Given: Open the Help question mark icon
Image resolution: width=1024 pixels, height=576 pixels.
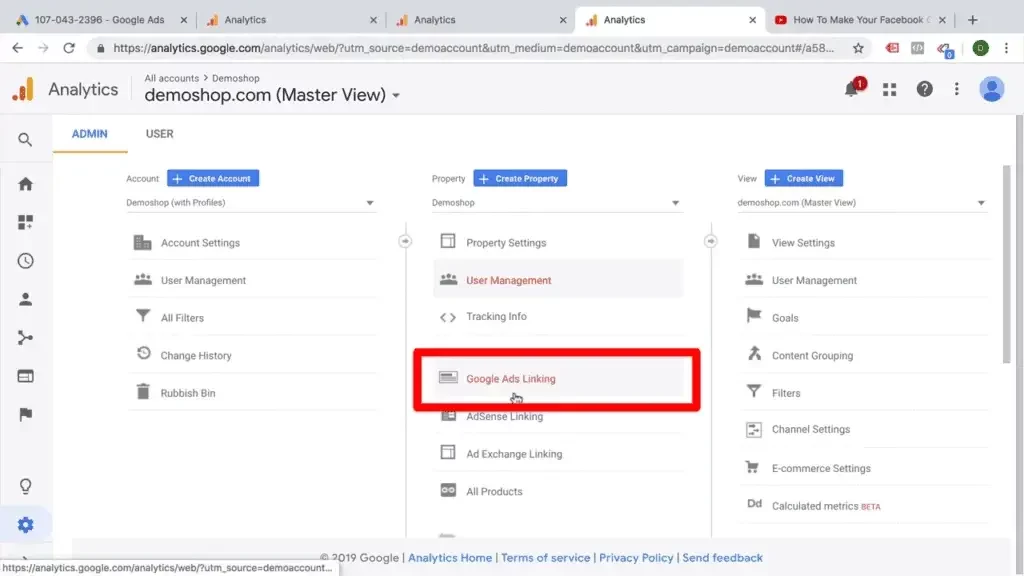Looking at the screenshot, I should (x=924, y=89).
